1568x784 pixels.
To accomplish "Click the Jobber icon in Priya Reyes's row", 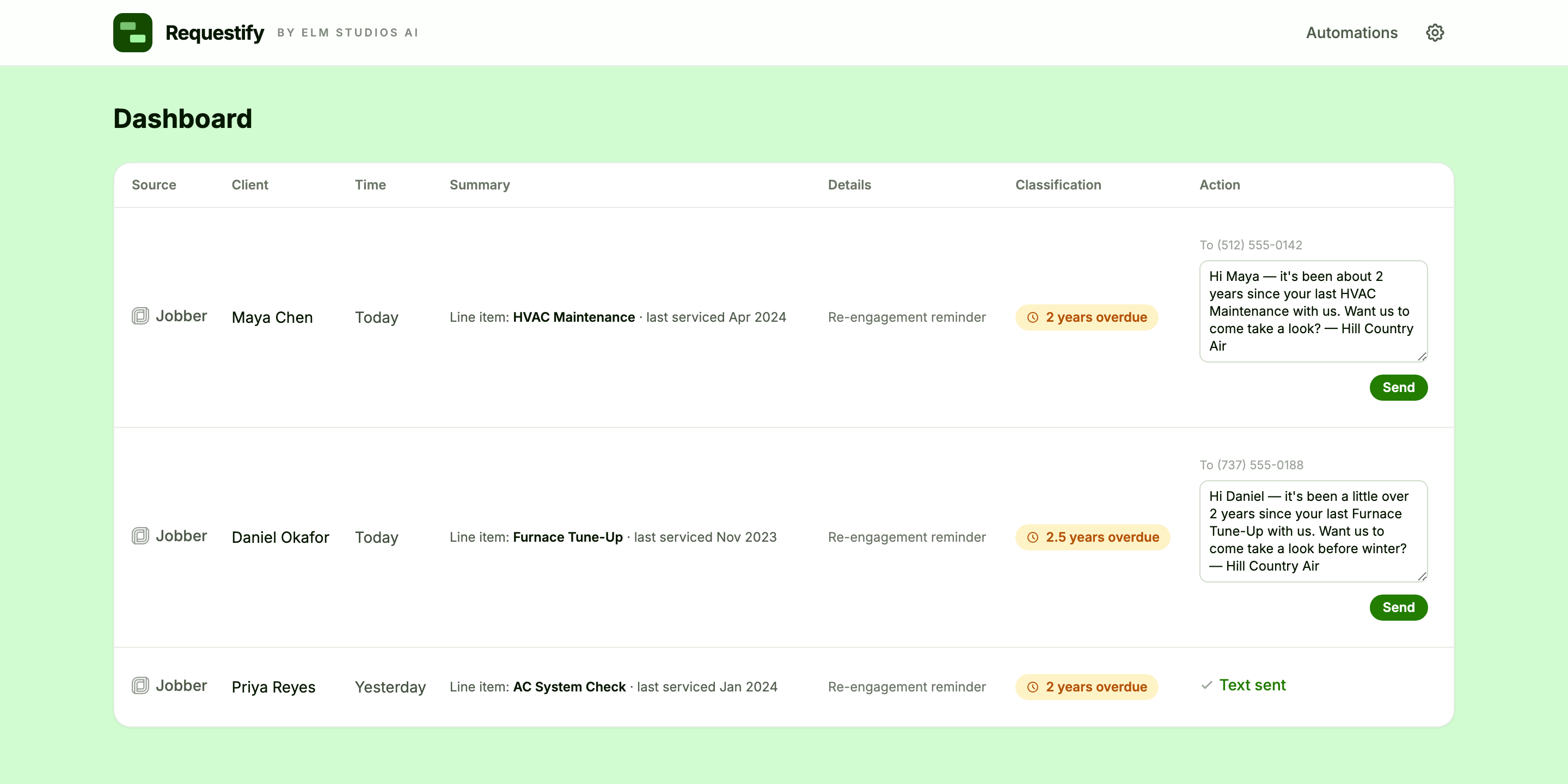I will coord(140,685).
